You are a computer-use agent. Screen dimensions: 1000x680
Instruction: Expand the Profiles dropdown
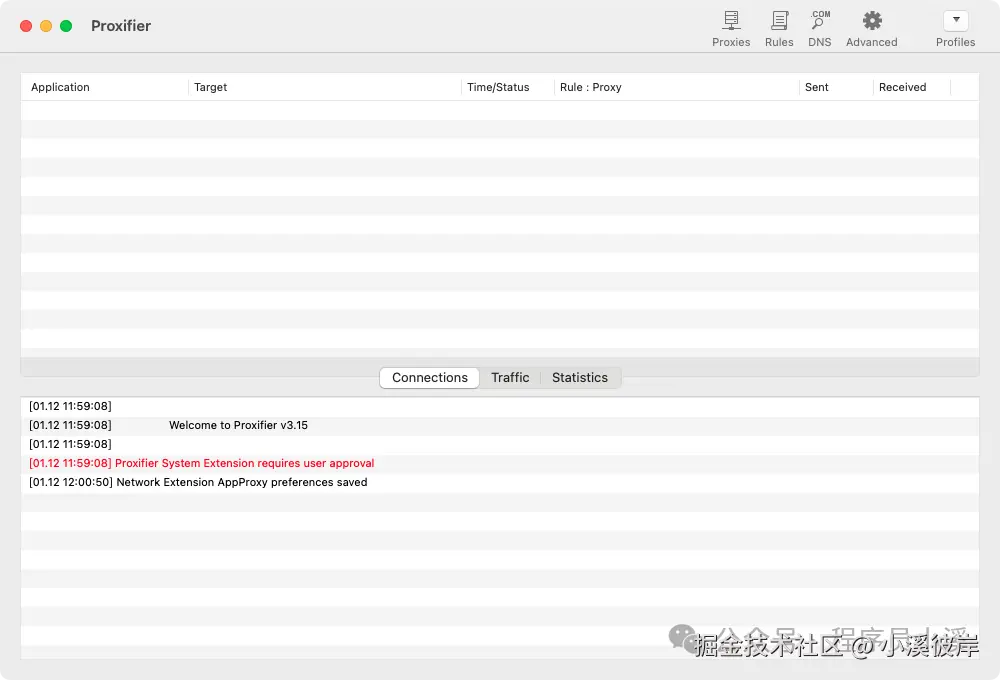point(955,20)
